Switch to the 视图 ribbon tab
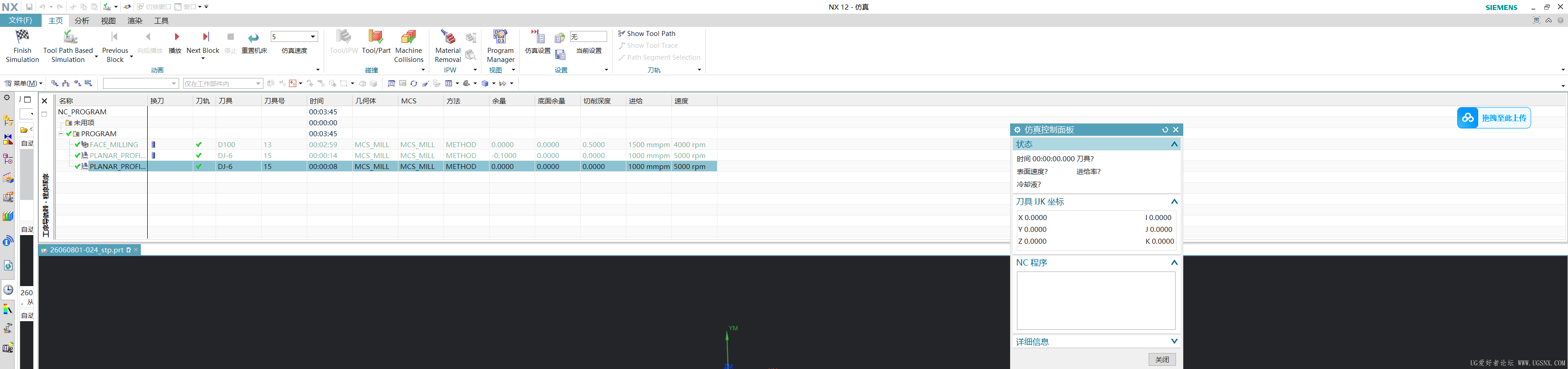Viewport: 1568px width, 369px height. pos(108,20)
